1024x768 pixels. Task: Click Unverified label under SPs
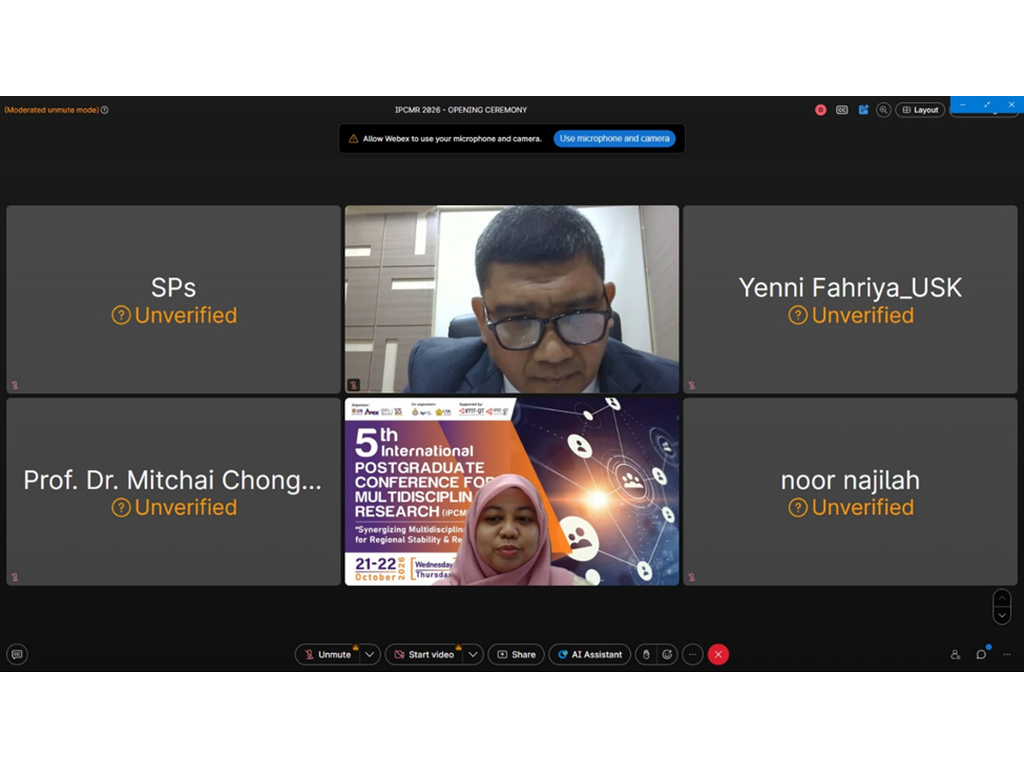(x=174, y=315)
